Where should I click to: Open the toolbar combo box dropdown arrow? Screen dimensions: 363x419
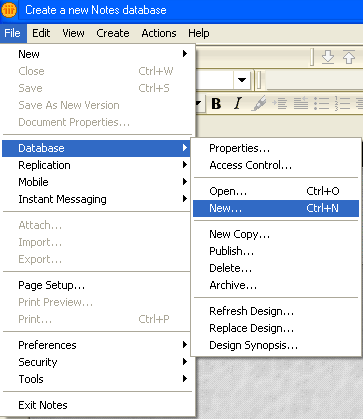(x=242, y=80)
